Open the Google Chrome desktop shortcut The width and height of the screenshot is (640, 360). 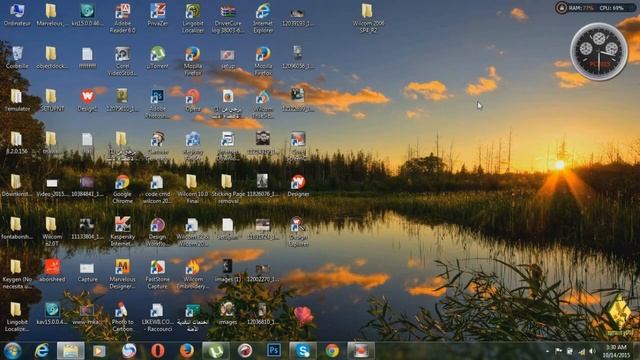(122, 189)
